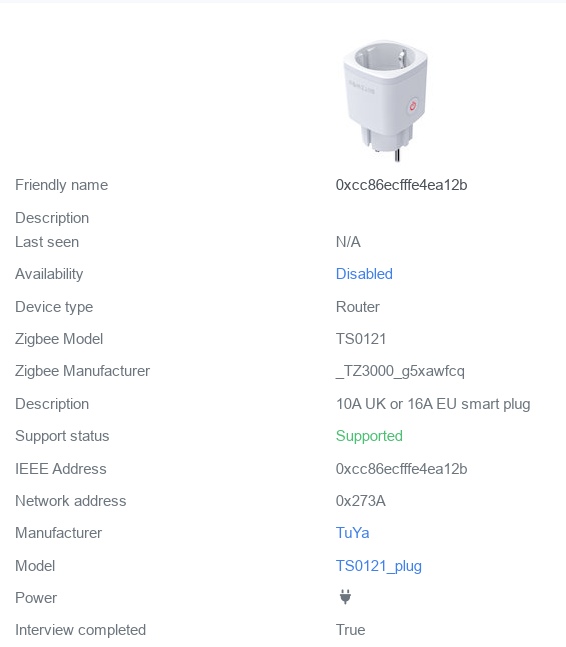Click the smart plug device image
Viewport: 566px width, 647px height.
(385, 101)
